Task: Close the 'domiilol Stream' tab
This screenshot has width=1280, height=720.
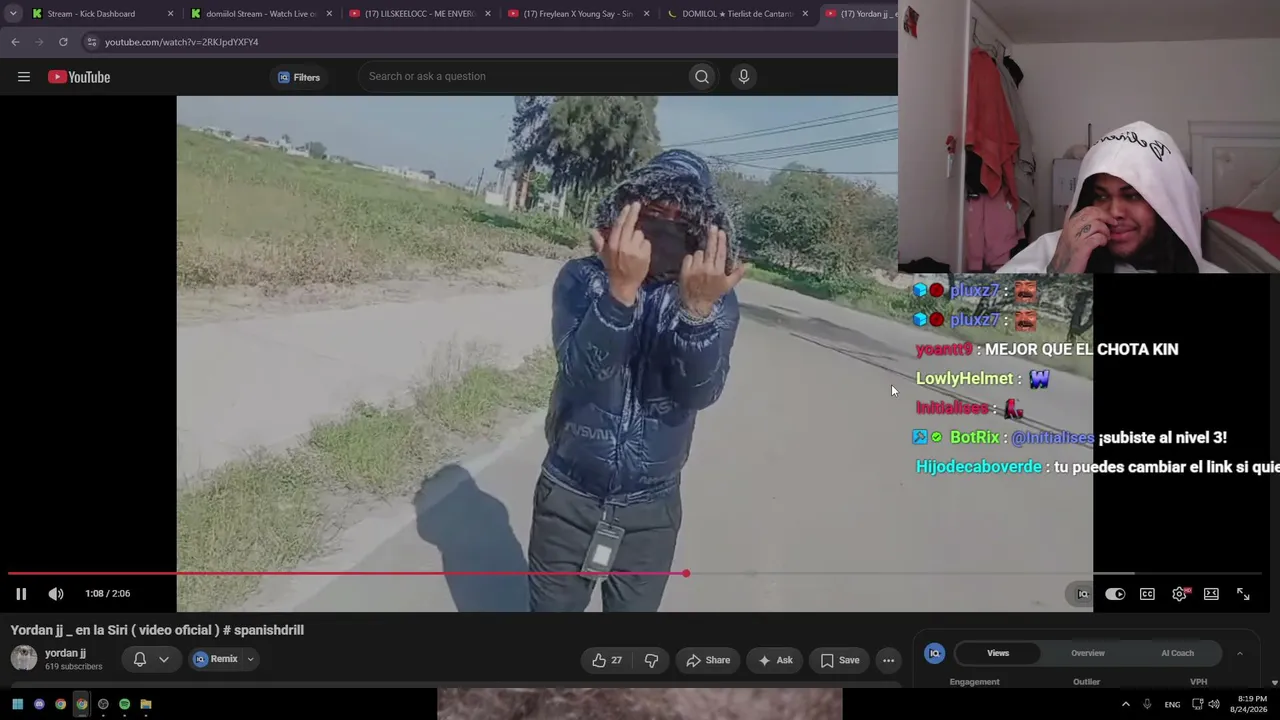Action: [x=329, y=14]
